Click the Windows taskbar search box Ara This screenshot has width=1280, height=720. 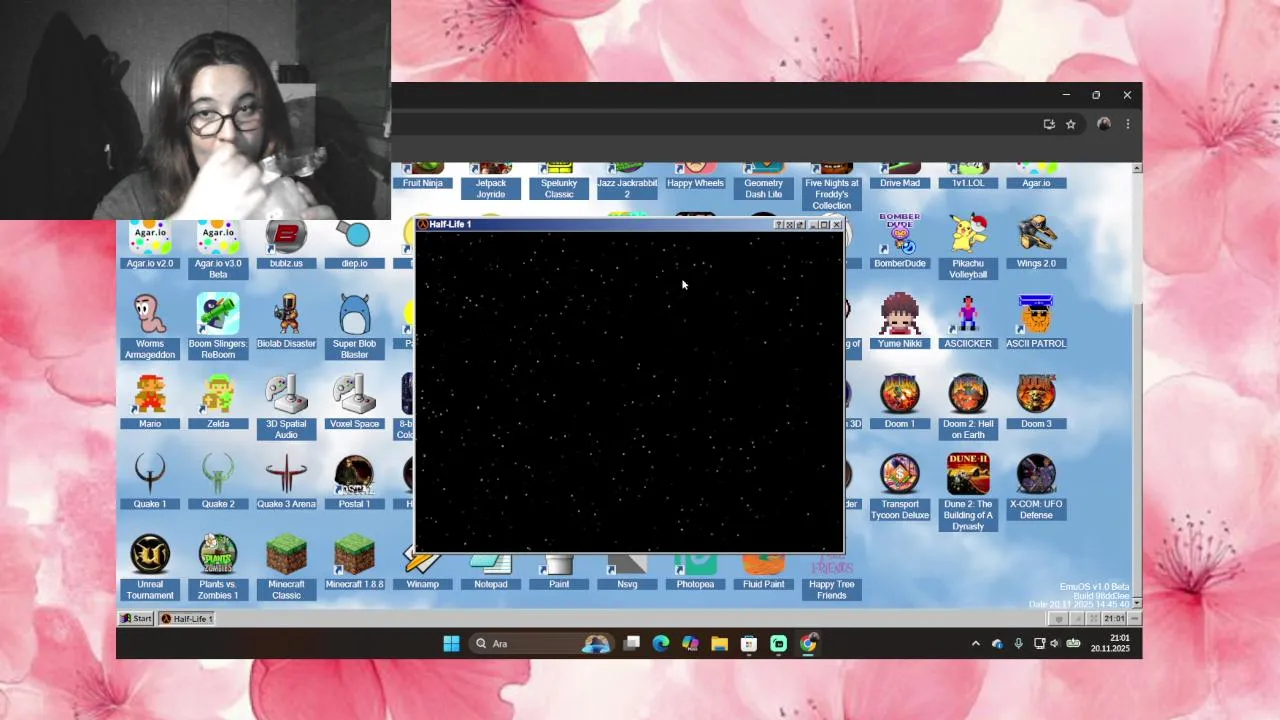point(541,644)
